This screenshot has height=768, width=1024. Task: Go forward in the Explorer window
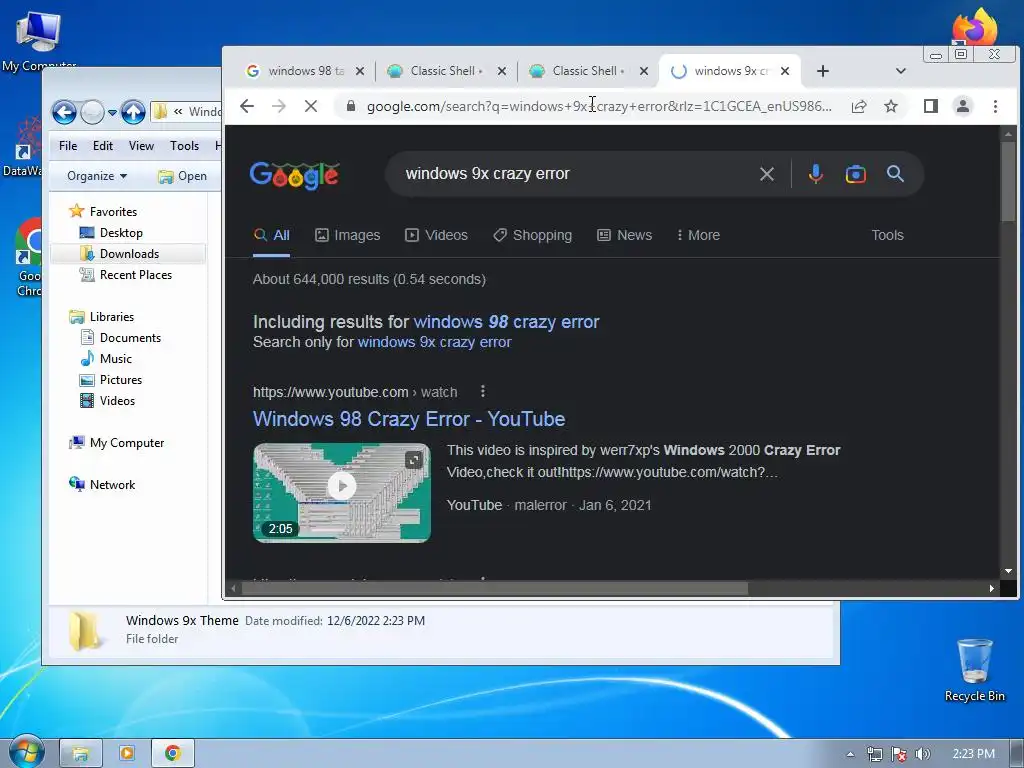tap(92, 112)
